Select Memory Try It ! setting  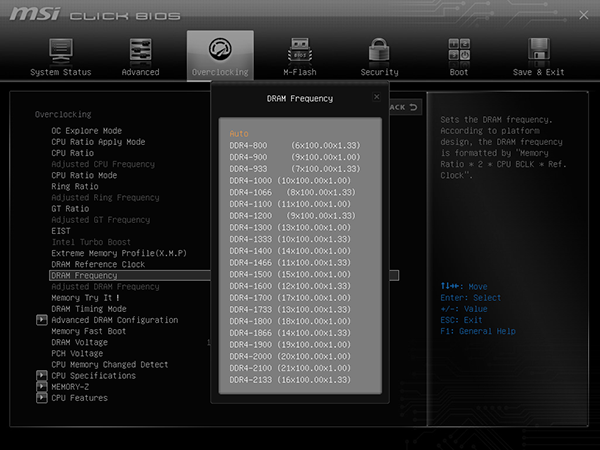85,298
